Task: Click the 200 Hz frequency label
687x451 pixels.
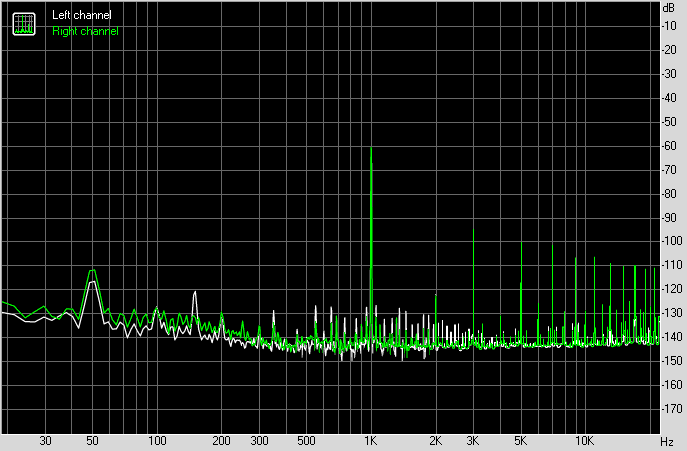Action: click(x=221, y=441)
